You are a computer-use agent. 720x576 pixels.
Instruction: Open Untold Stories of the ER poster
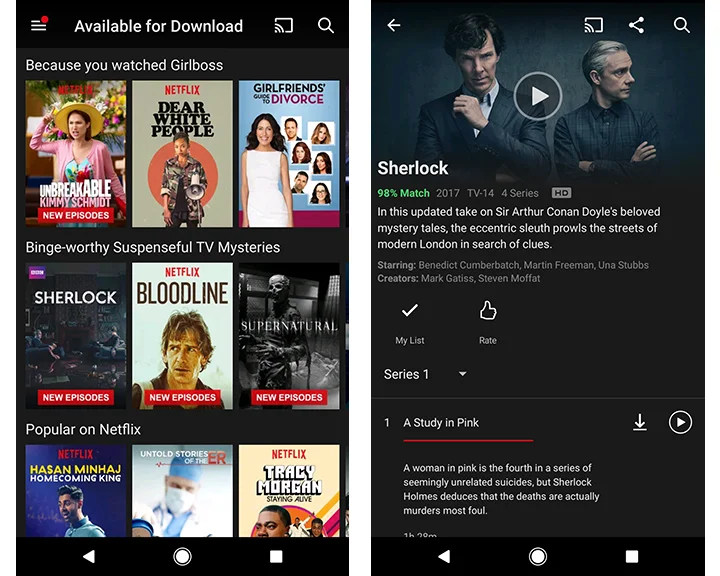(182, 491)
